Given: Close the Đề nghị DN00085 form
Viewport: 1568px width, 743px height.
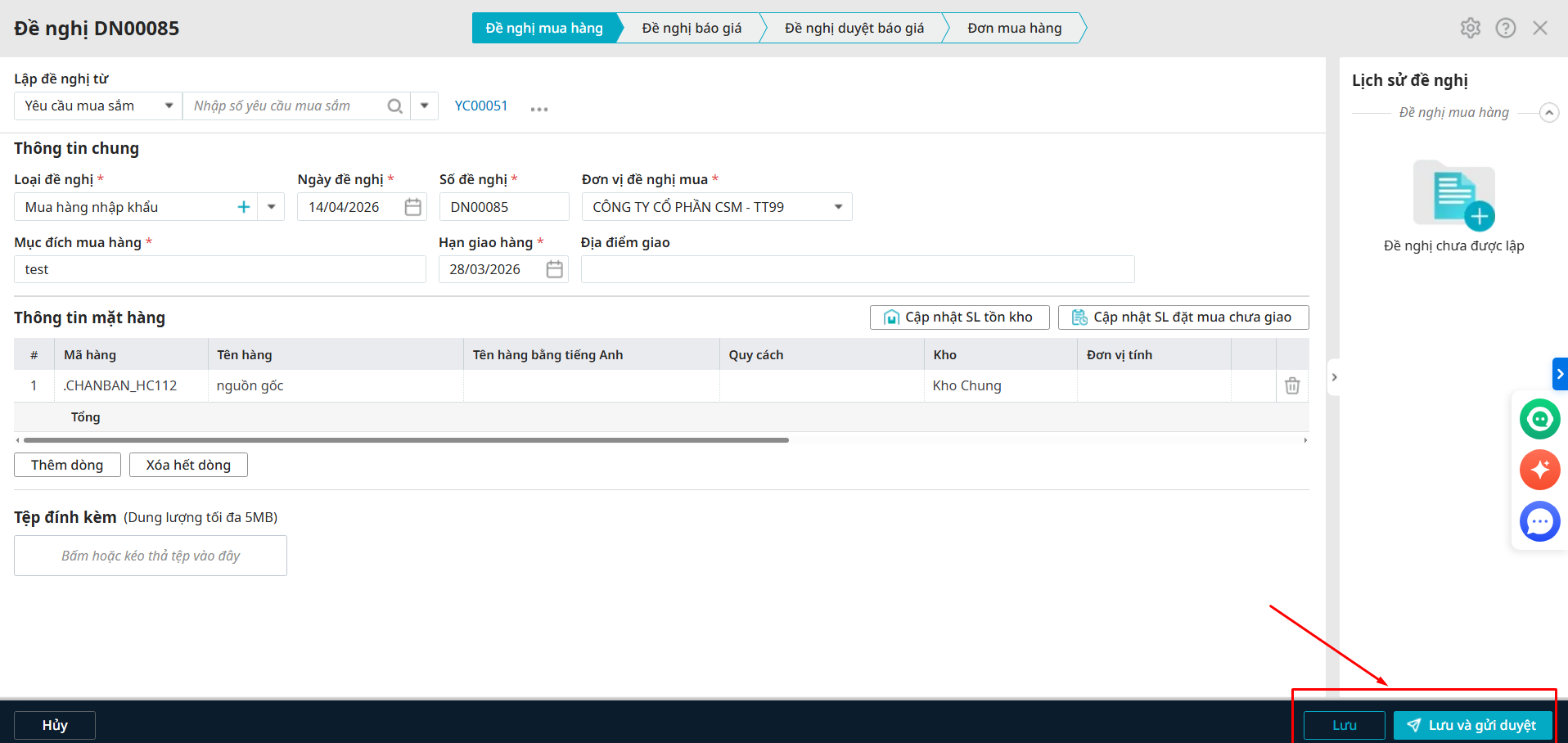Looking at the screenshot, I should click(1540, 28).
